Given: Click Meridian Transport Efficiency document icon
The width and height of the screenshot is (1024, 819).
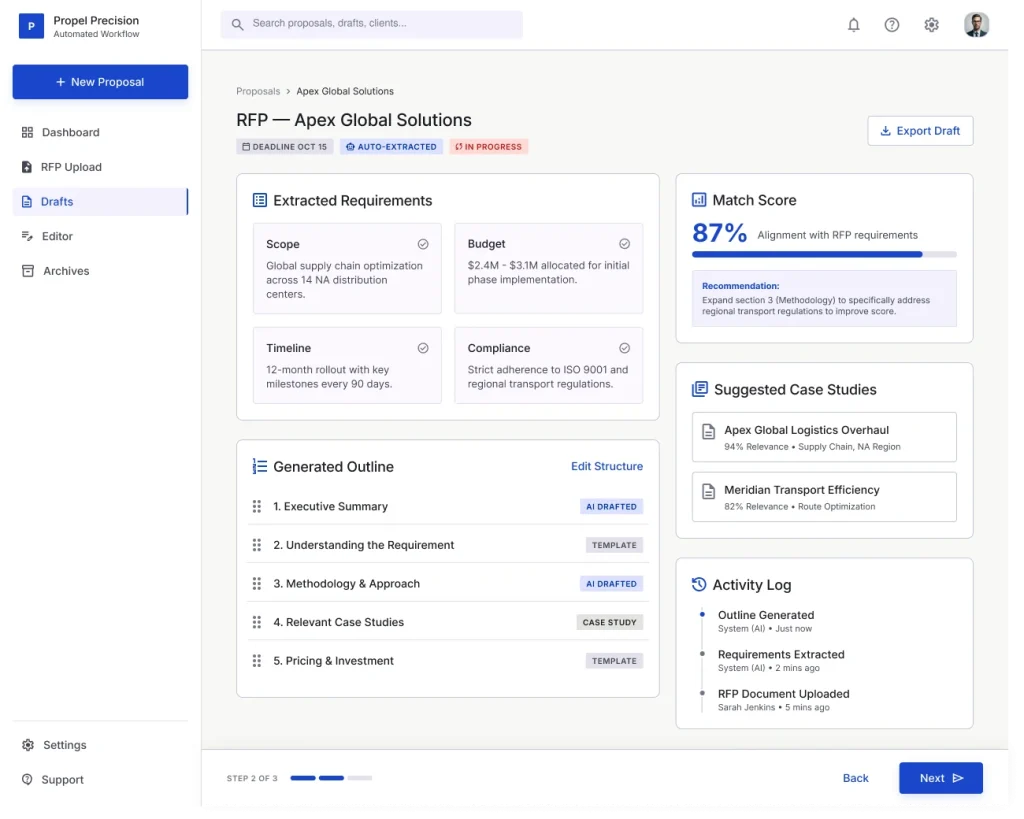Looking at the screenshot, I should point(709,491).
